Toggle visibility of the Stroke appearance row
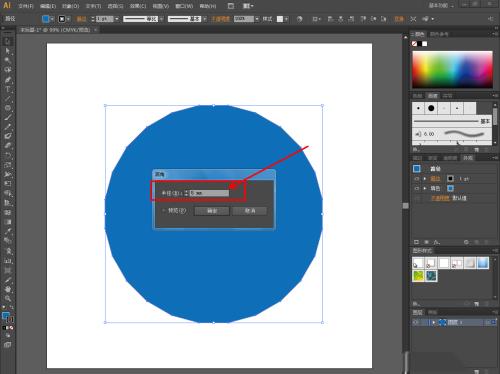500x374 pixels. point(417,179)
